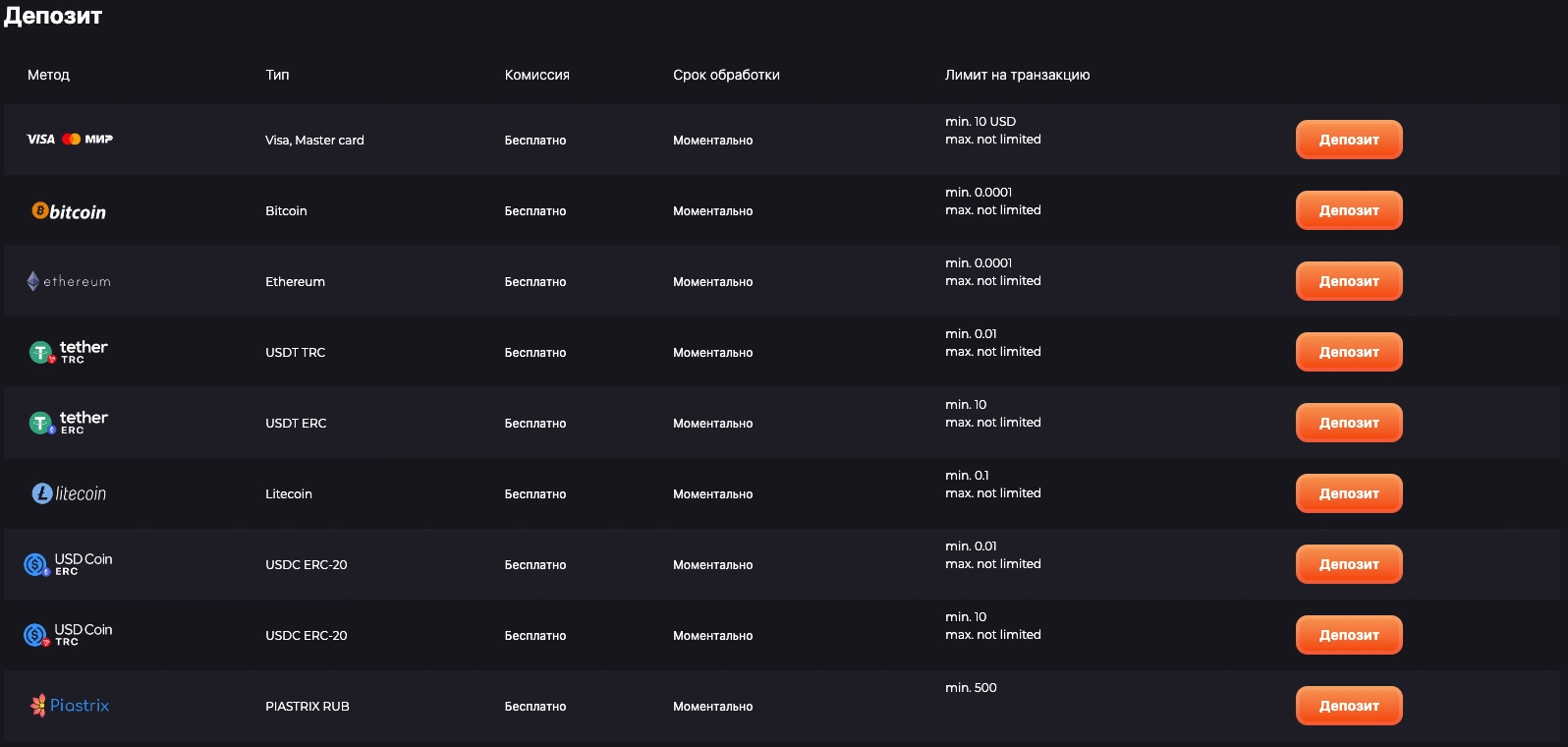Choose the USD Coin ERC logo
This screenshot has width=1568, height=747.
coord(69,564)
